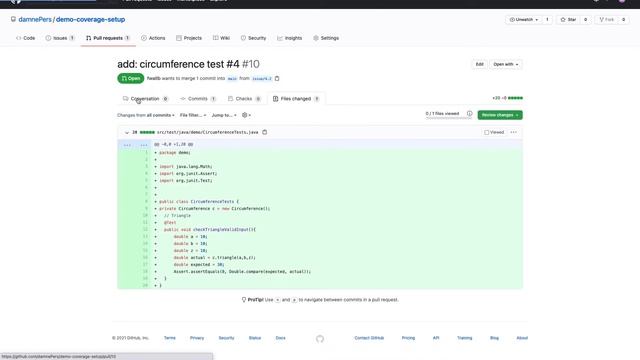Open the diff settings gear dropdown
The image size is (640, 360).
coord(246,115)
